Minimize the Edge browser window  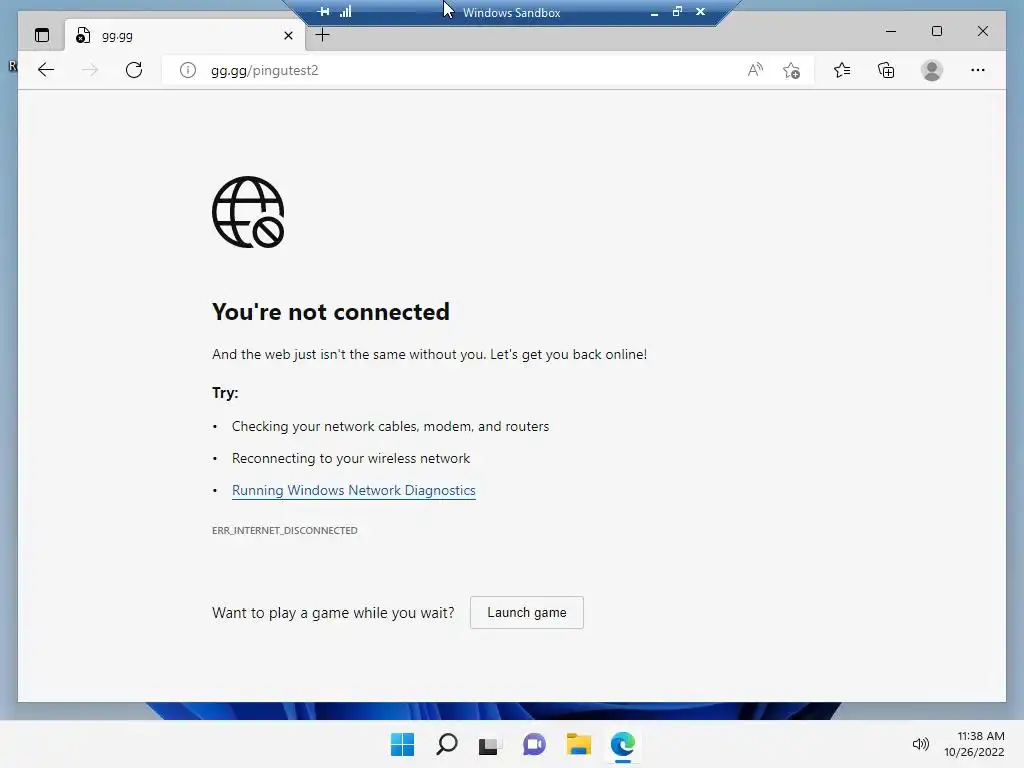(x=891, y=31)
